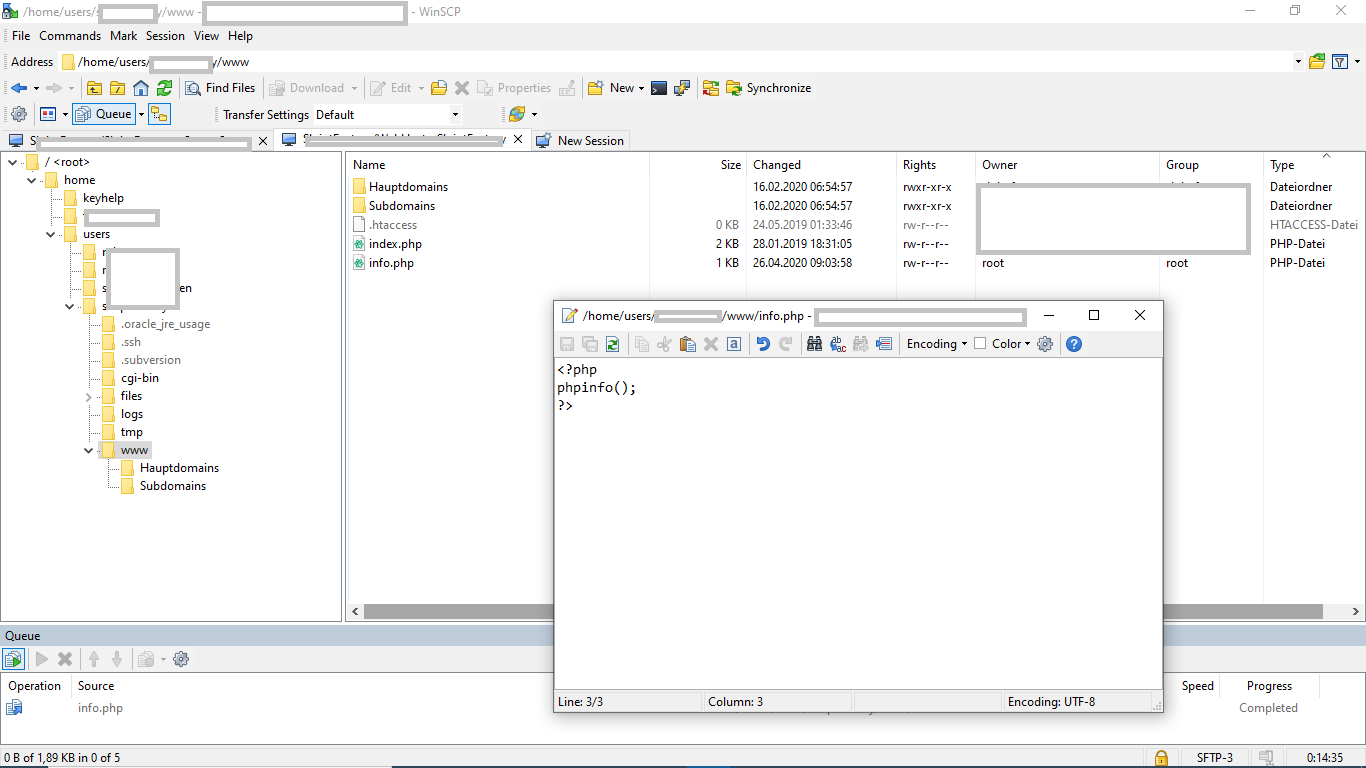Viewport: 1366px width, 768px height.
Task: Open the Commands menu
Action: (70, 36)
